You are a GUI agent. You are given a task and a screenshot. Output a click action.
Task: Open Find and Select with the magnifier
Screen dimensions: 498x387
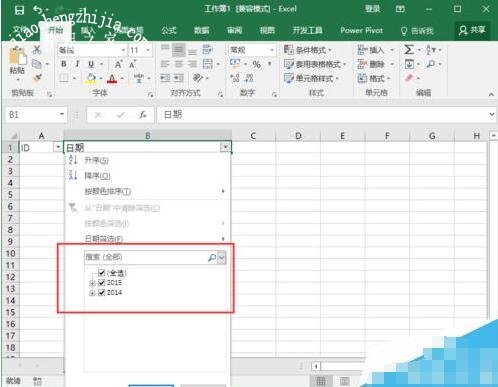tap(431, 64)
